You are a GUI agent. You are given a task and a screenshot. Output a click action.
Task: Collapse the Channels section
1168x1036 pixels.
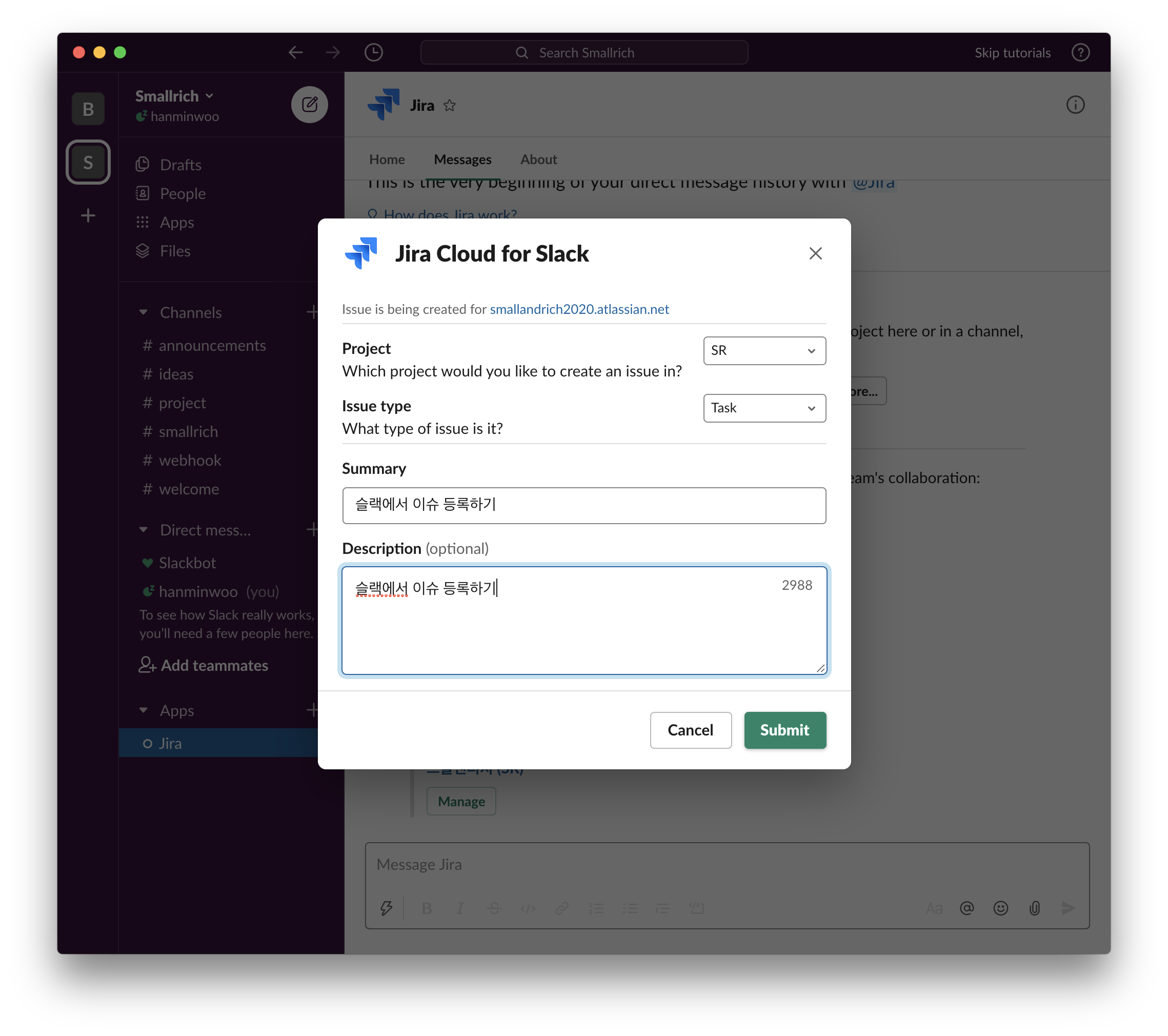[x=144, y=312]
